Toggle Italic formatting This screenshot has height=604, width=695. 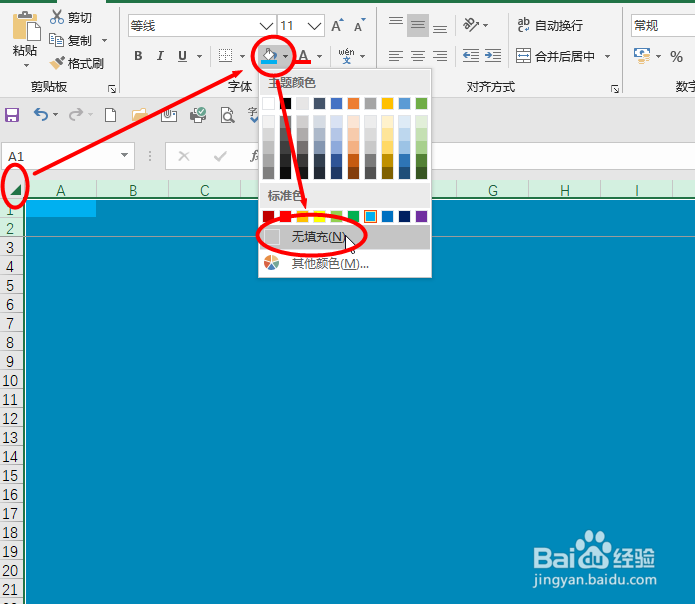pos(160,56)
